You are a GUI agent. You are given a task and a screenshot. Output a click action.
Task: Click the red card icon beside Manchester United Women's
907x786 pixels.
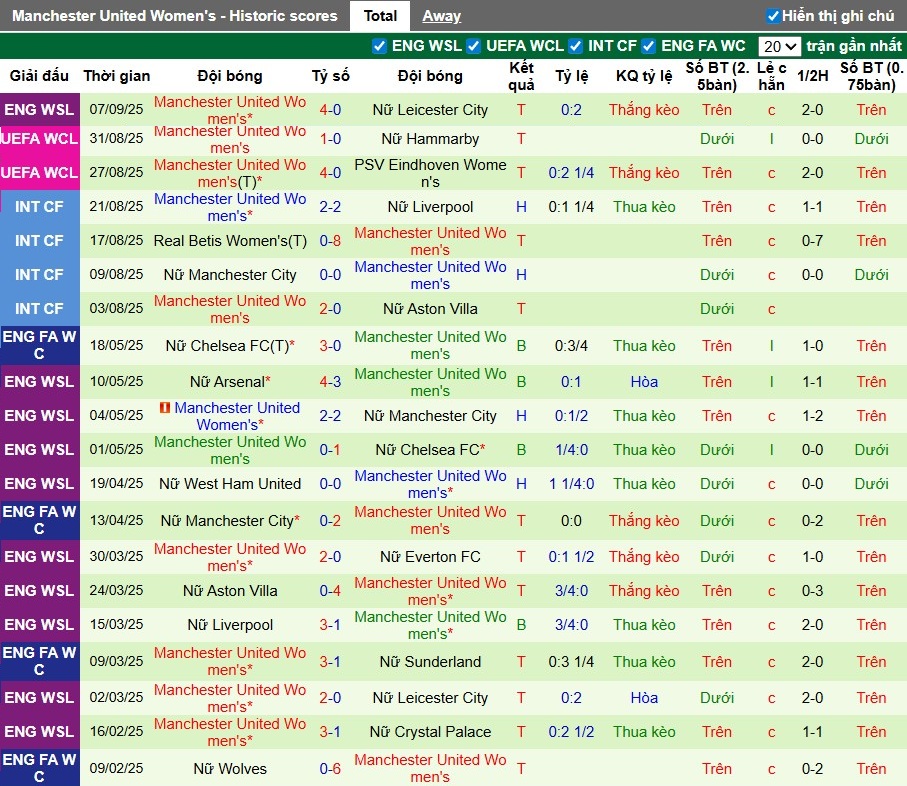[x=165, y=408]
